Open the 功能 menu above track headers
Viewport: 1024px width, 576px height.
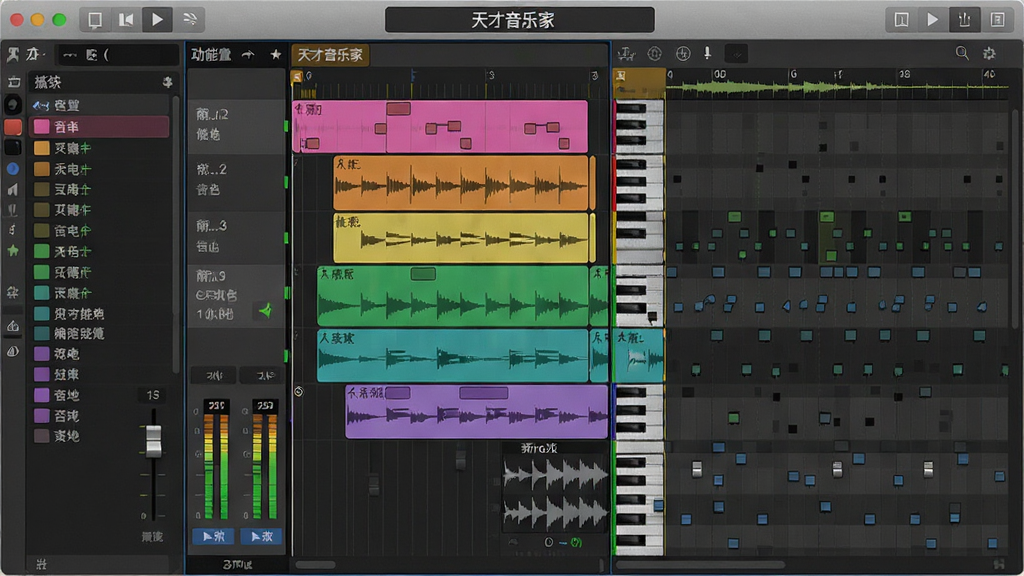tap(211, 55)
